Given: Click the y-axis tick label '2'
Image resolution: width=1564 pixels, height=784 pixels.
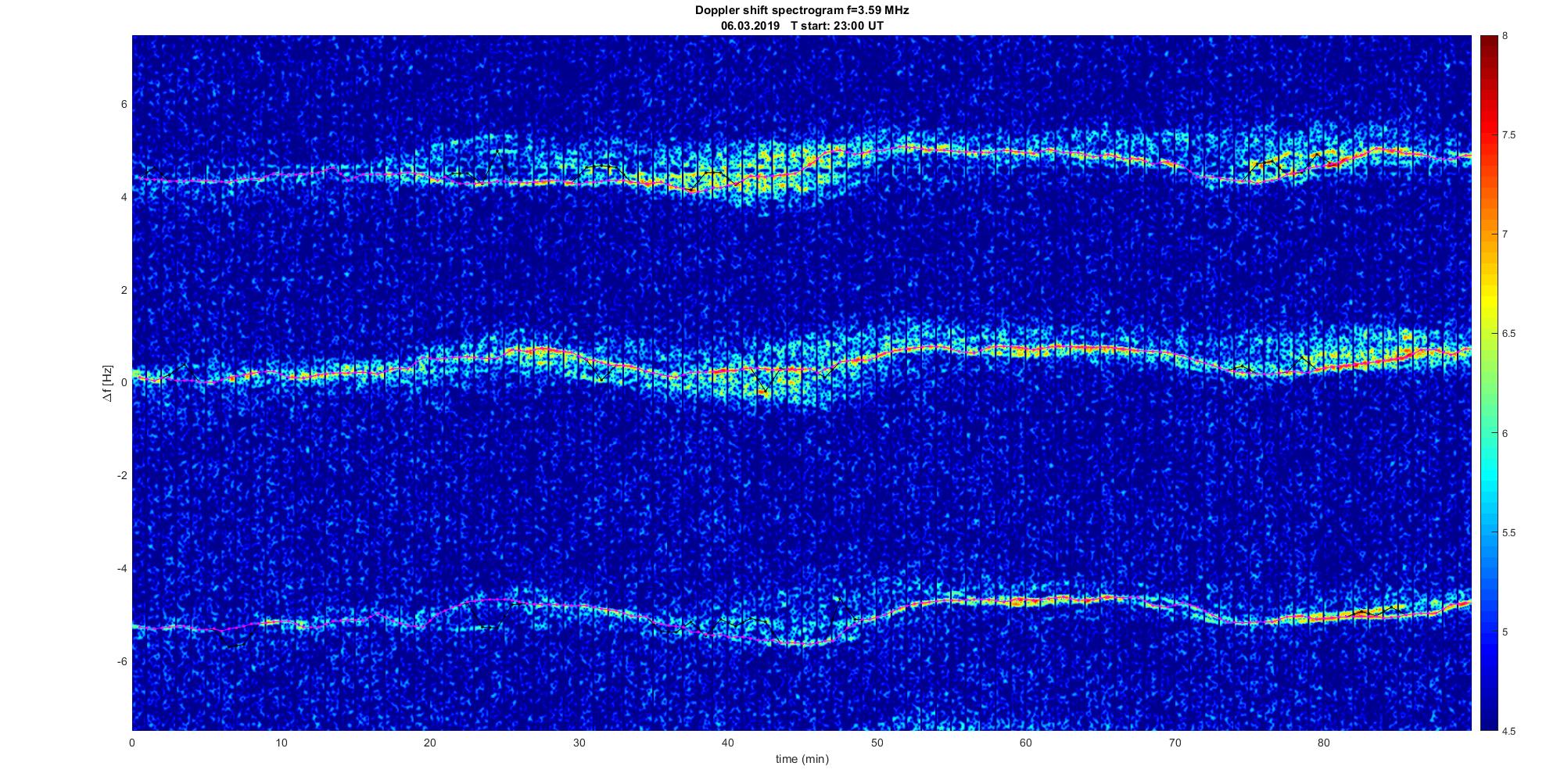Looking at the screenshot, I should point(124,290).
